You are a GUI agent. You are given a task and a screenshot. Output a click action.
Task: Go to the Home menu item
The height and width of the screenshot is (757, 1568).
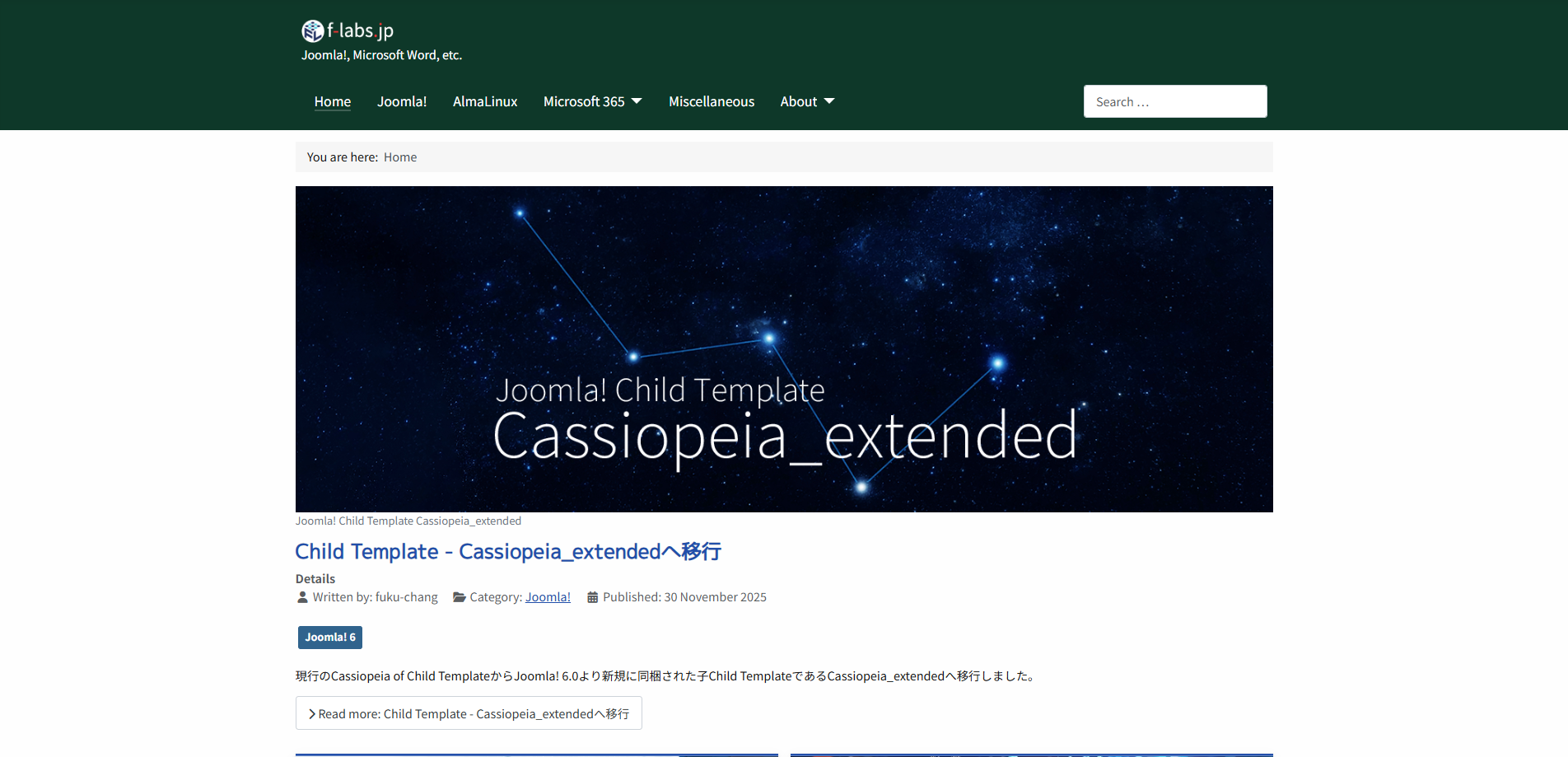(x=332, y=101)
